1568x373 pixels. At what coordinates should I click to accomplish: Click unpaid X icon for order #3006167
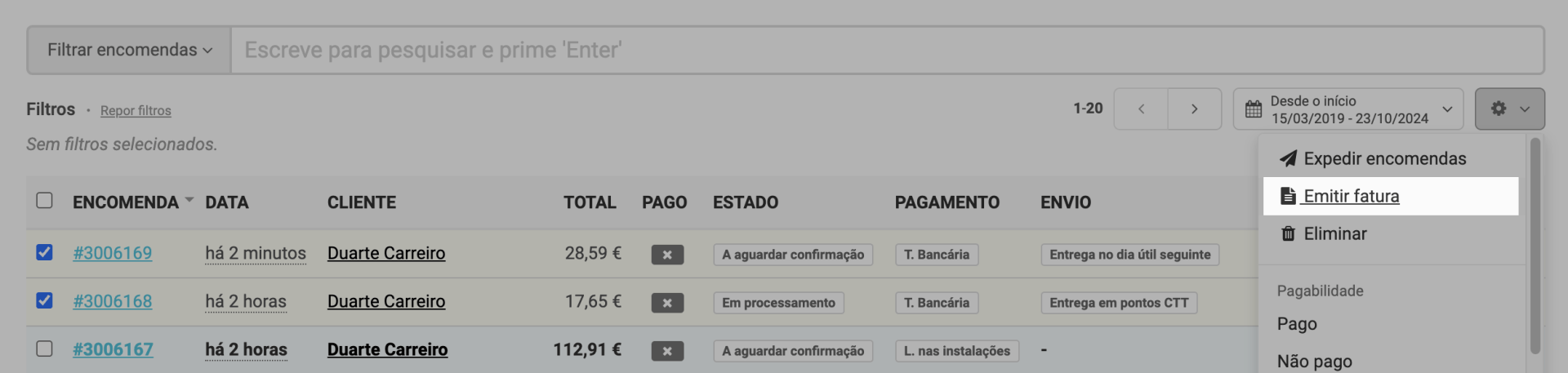tap(667, 351)
